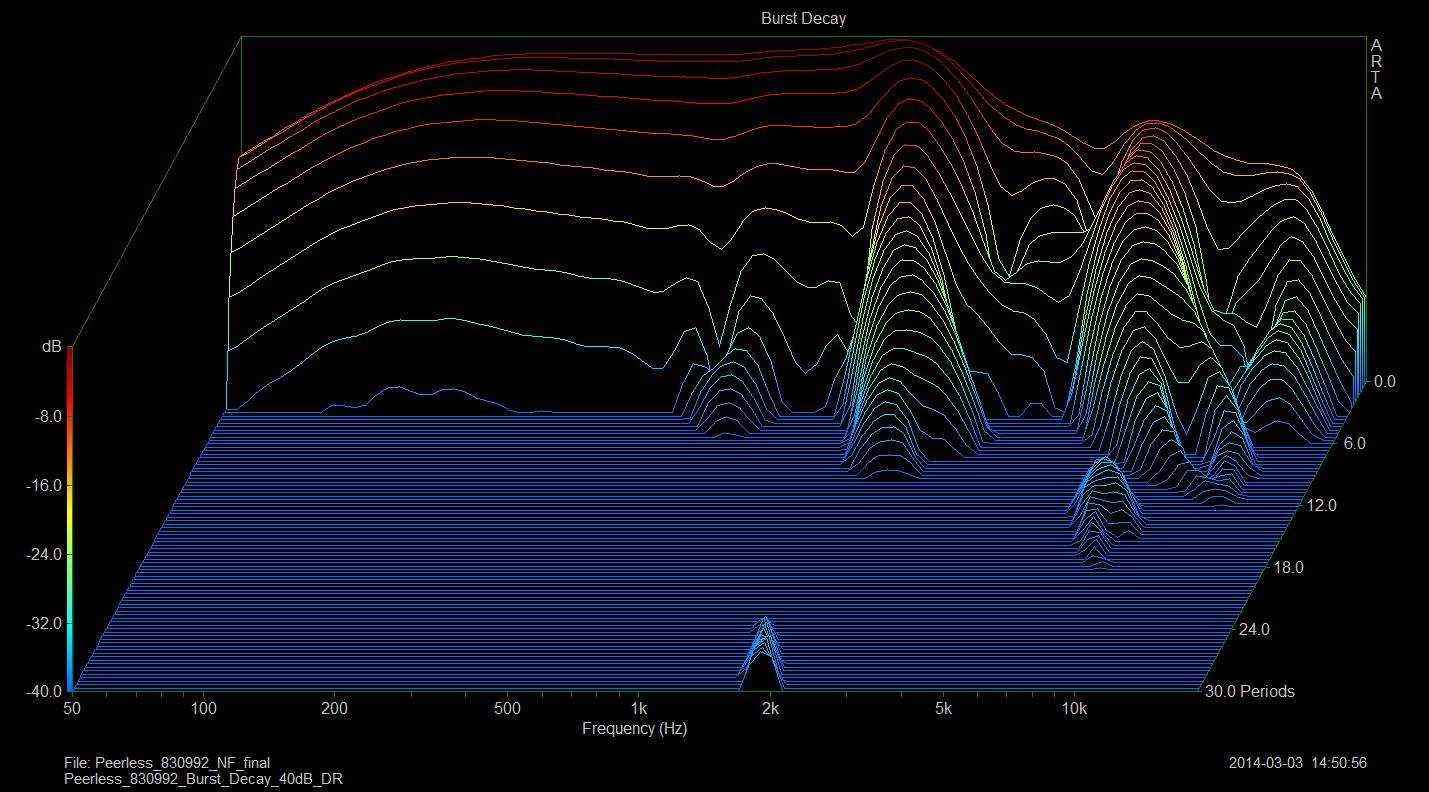The height and width of the screenshot is (792, 1429).
Task: Click the Peerless_830992_Burst_Decay_40dB_DR caption
Action: (203, 778)
